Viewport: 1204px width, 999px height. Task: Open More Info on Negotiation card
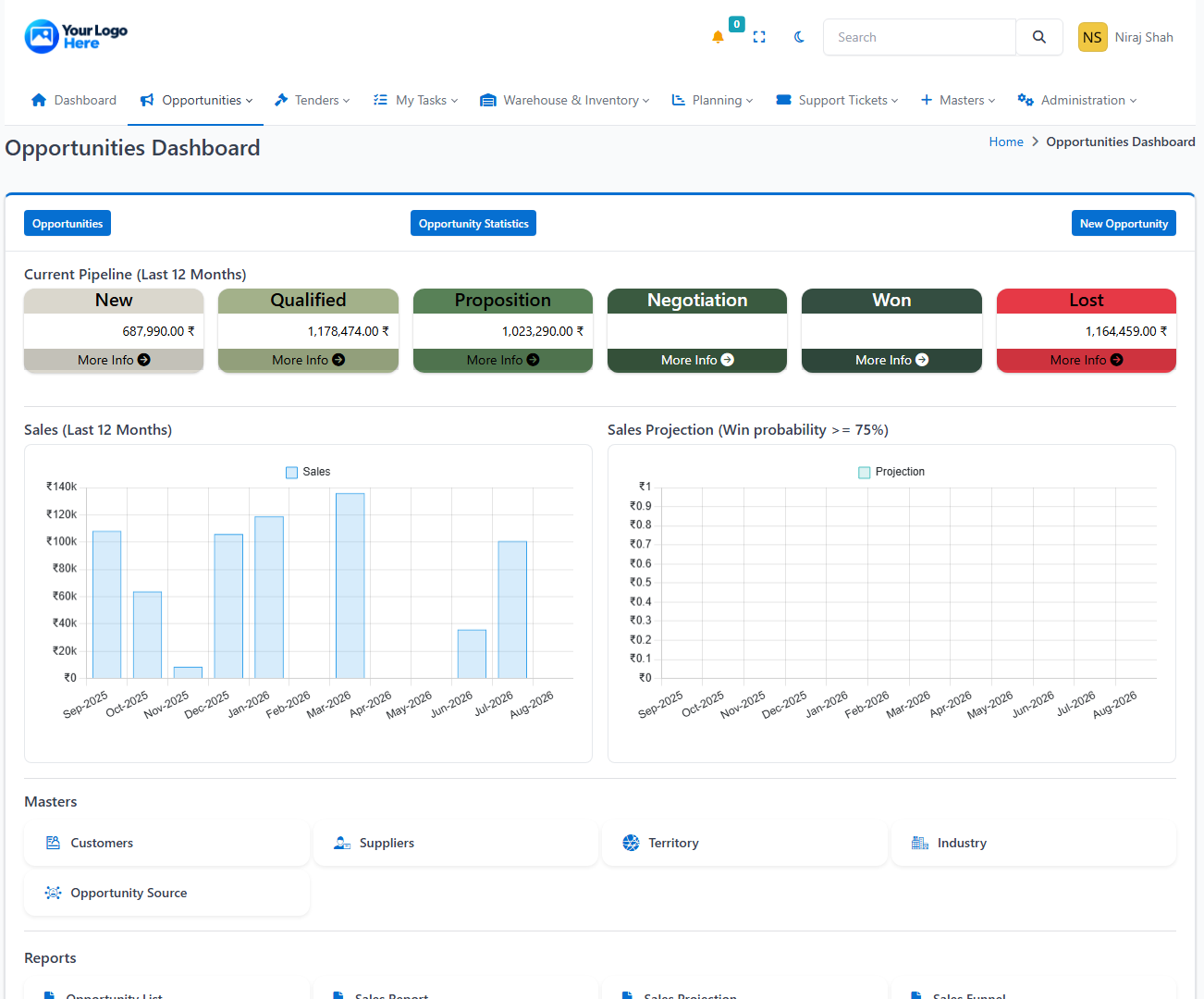tap(697, 360)
